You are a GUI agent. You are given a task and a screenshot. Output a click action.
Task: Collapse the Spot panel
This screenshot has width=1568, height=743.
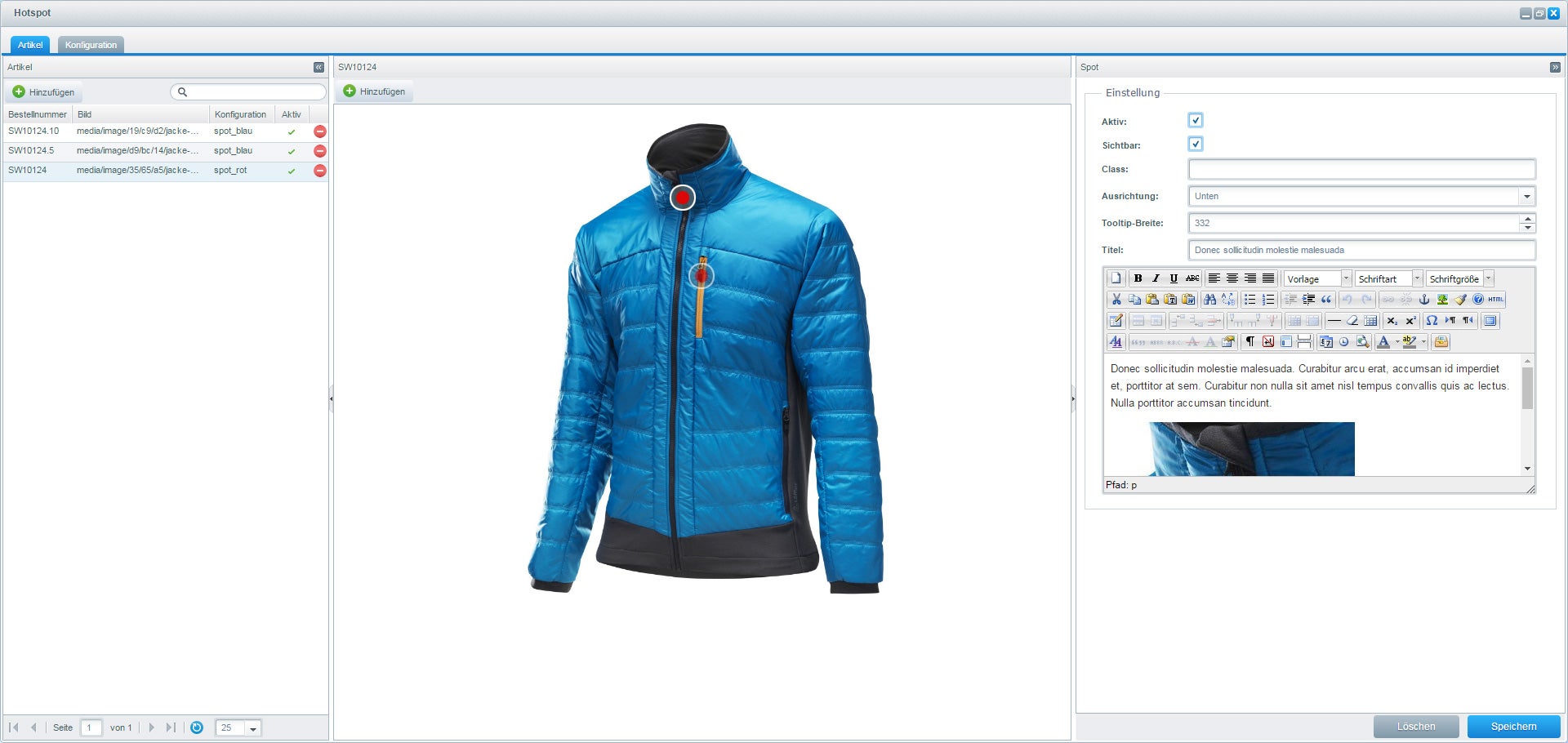(x=1555, y=67)
